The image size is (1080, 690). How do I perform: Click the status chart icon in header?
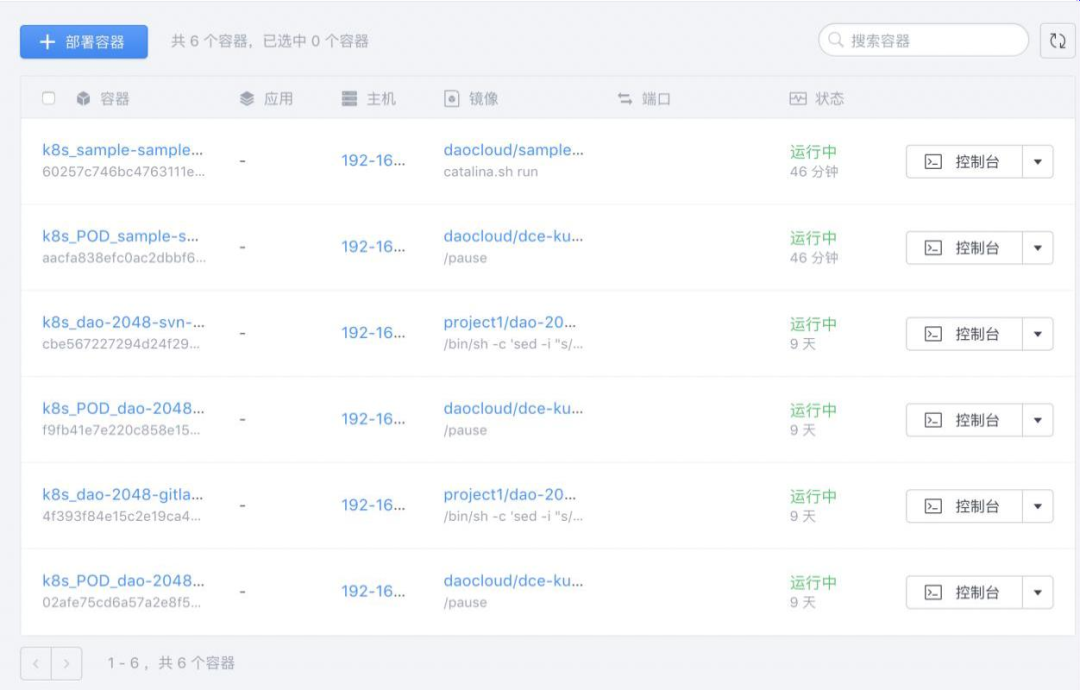pyautogui.click(x=797, y=99)
